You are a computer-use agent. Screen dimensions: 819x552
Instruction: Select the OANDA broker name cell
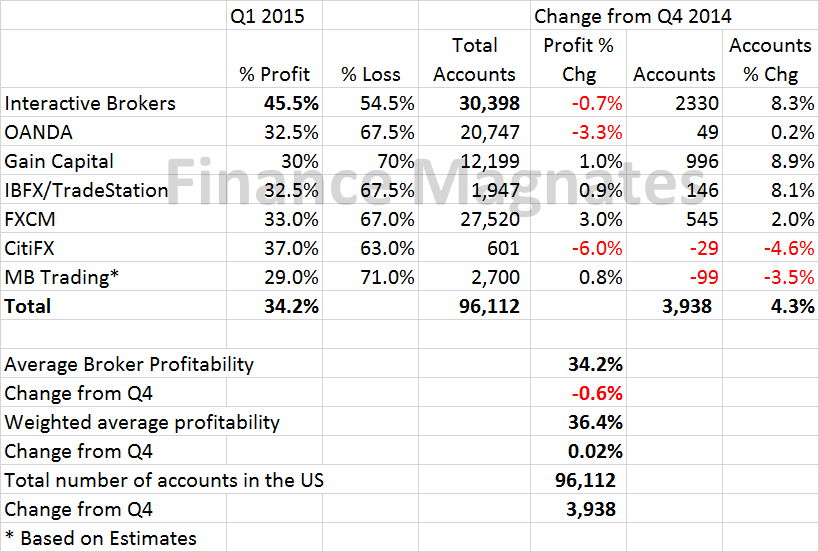pyautogui.click(x=39, y=132)
